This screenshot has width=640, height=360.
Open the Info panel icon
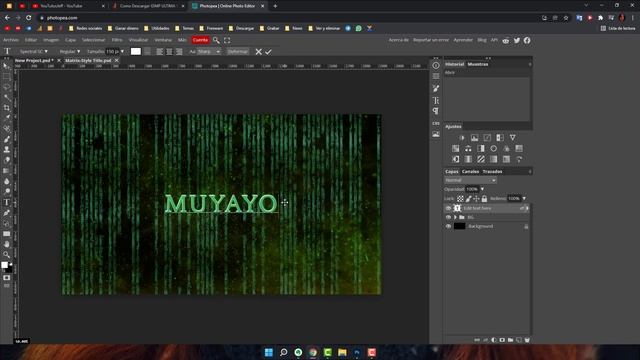(x=436, y=65)
